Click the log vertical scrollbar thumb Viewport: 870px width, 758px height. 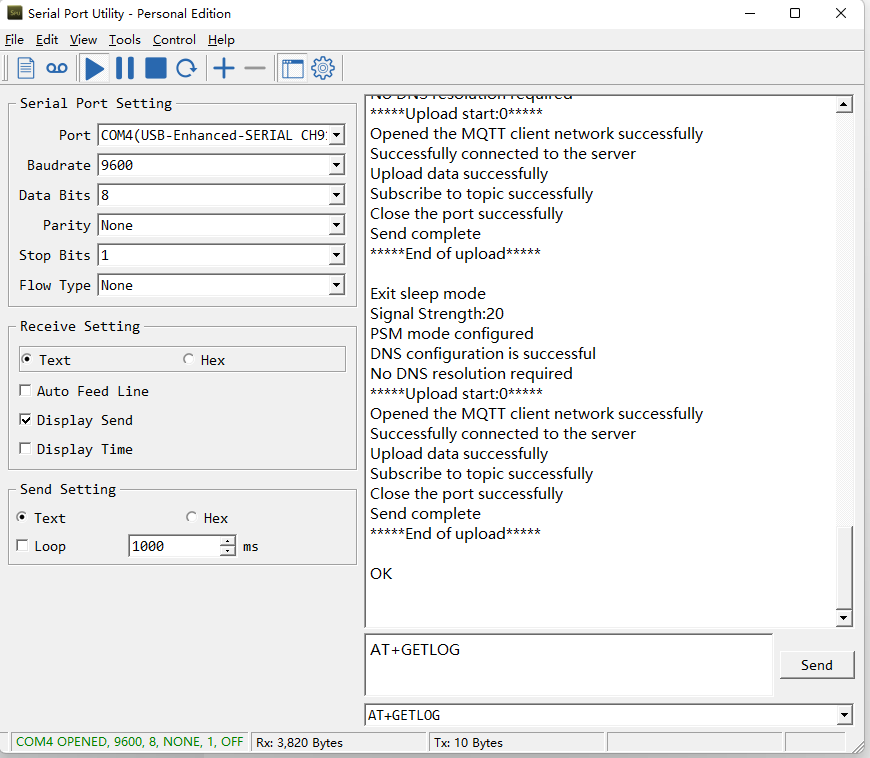tap(844, 567)
